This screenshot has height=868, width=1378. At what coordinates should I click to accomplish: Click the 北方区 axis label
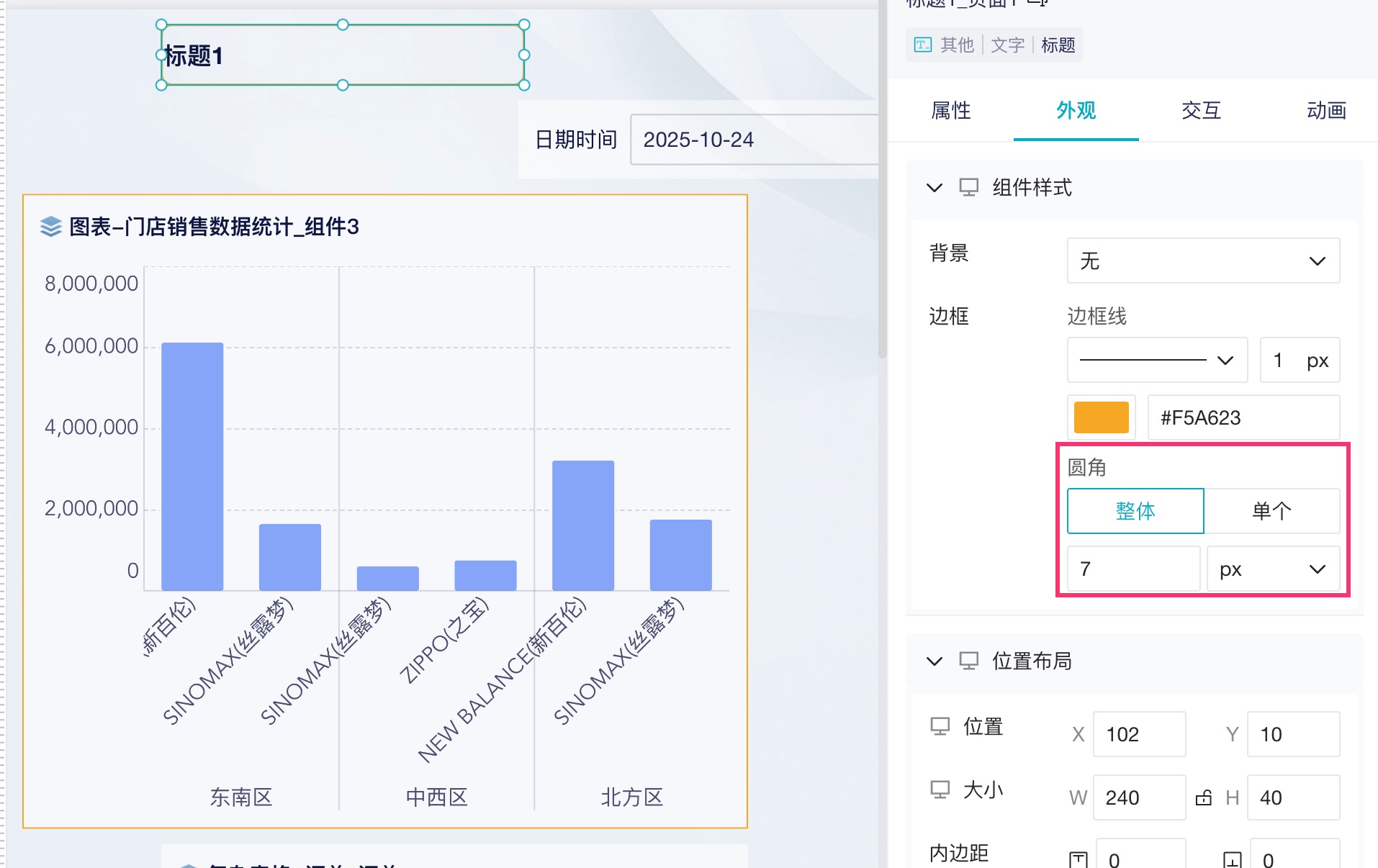pyautogui.click(x=632, y=797)
